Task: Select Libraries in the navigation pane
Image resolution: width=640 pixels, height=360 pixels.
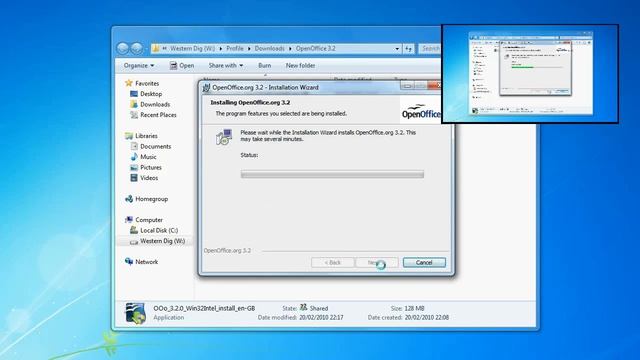Action: [146, 136]
